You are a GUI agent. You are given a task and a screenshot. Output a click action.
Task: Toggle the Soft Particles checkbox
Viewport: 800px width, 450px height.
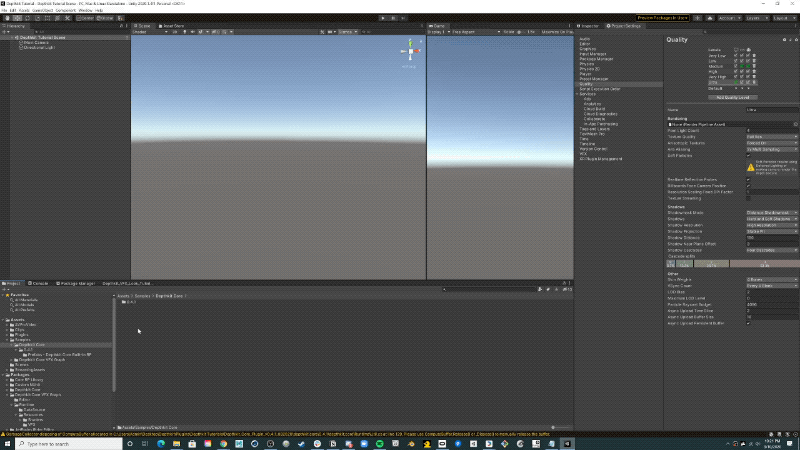coord(750,155)
